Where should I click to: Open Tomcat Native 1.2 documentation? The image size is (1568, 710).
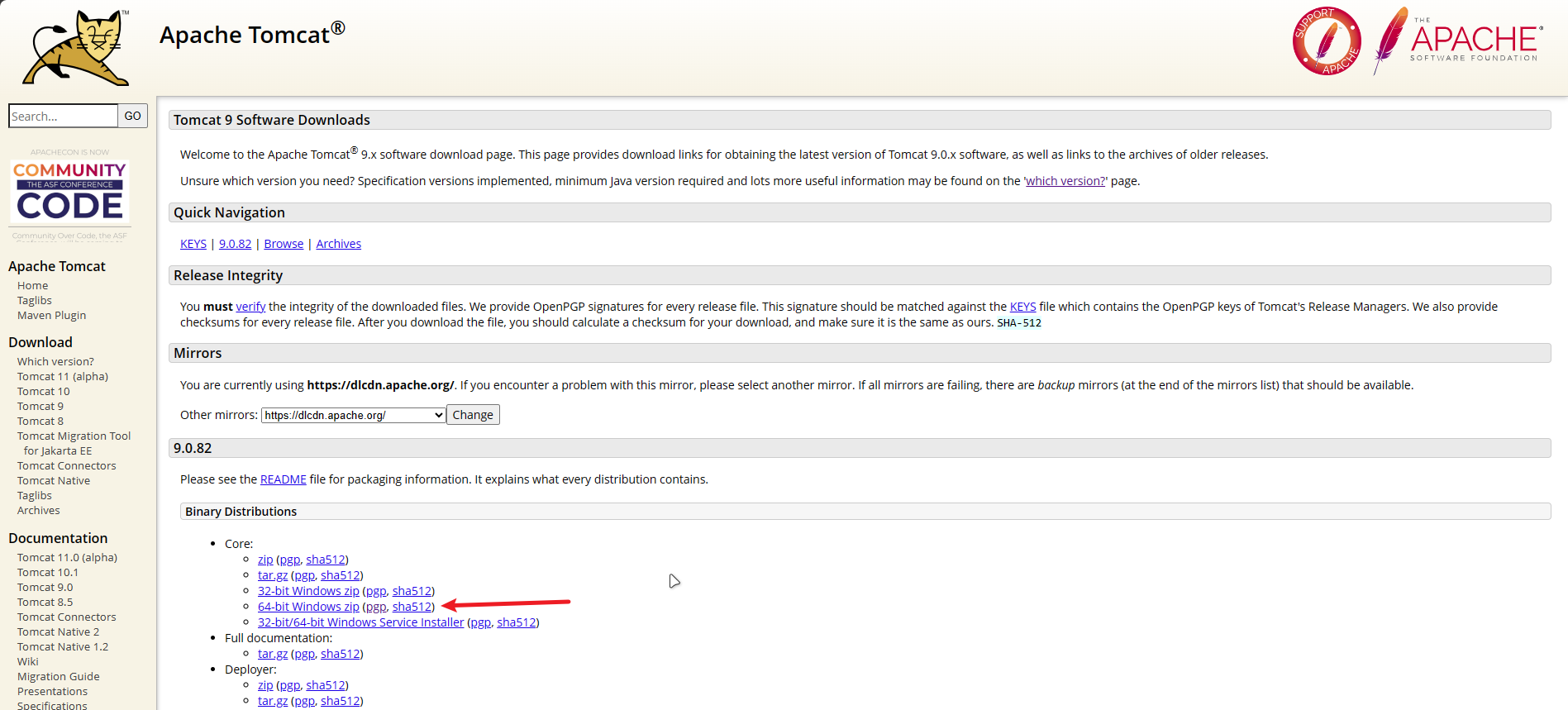[x=63, y=647]
